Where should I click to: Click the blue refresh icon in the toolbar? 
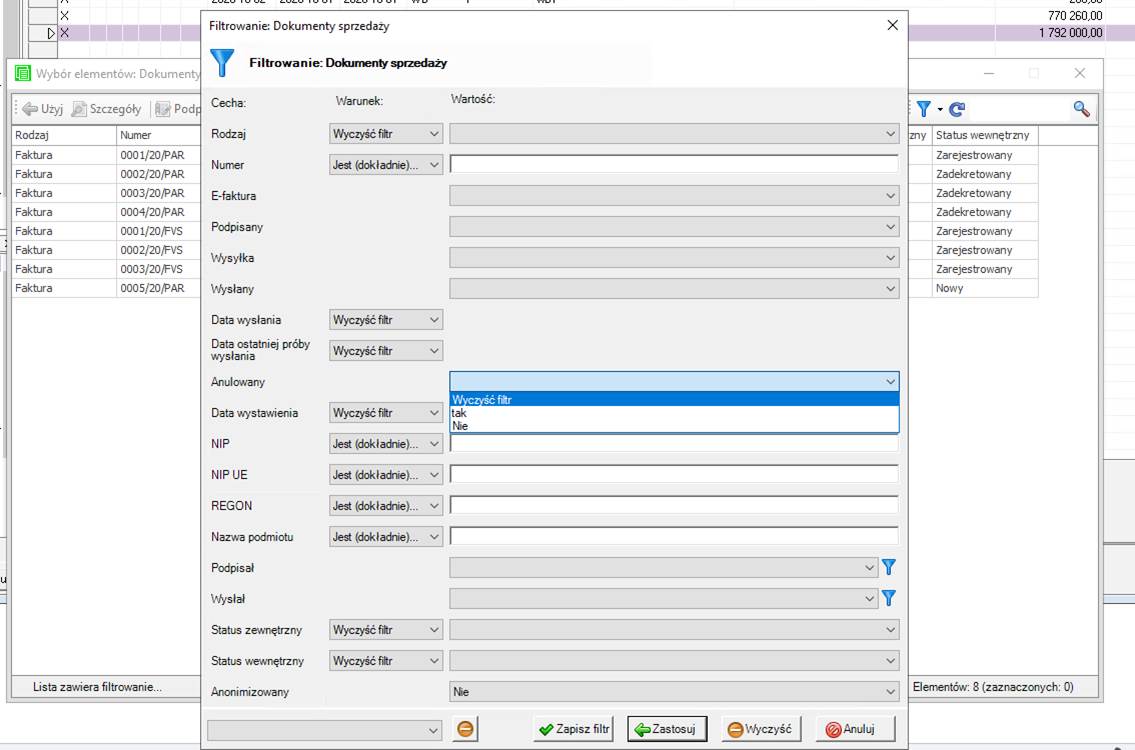click(957, 109)
